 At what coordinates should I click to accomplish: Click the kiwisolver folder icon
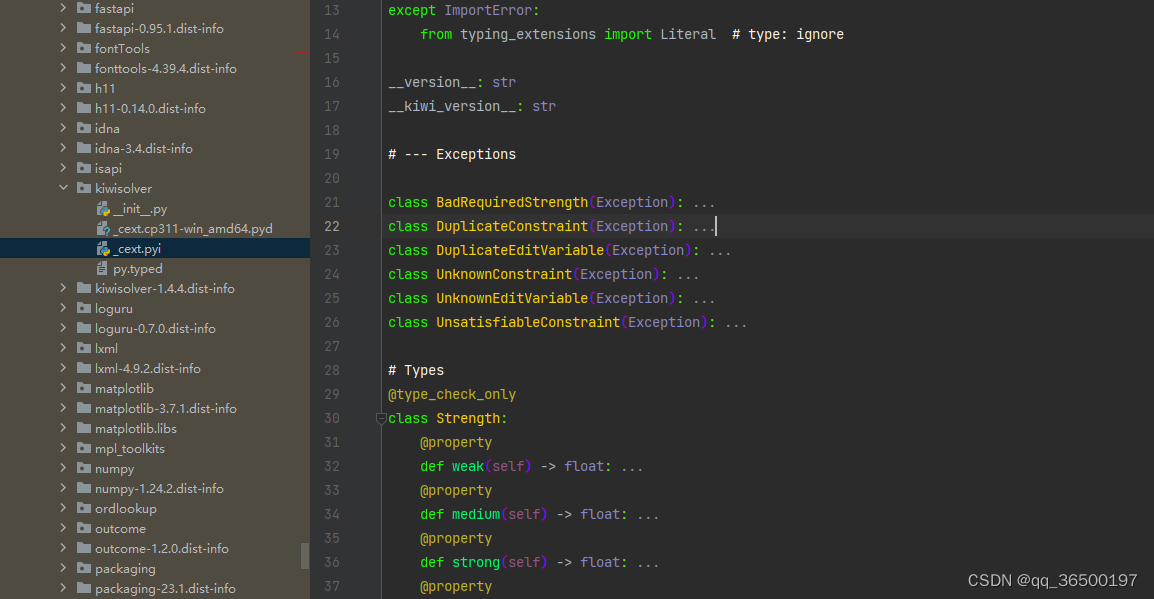84,188
